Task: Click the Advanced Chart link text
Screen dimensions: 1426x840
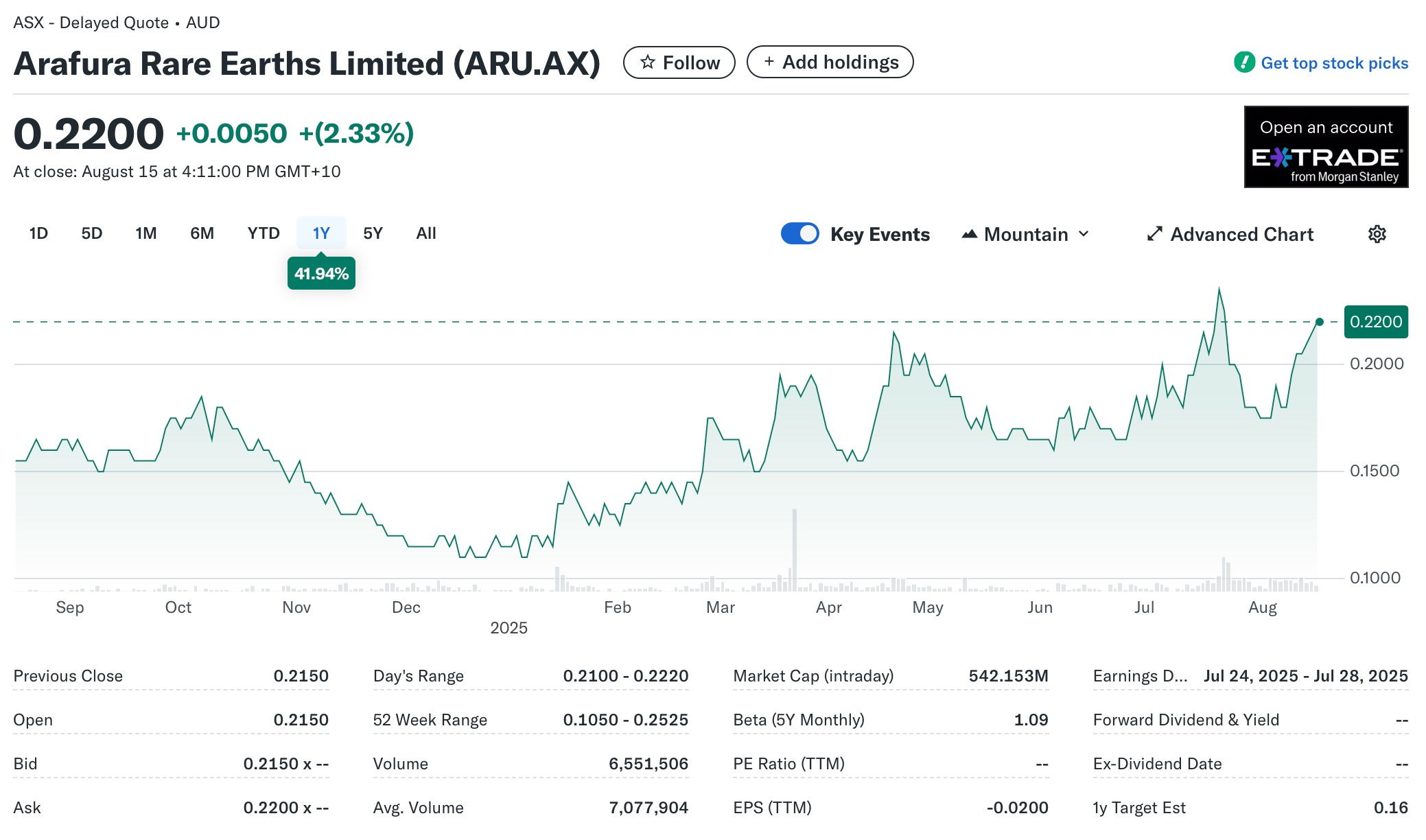Action: tap(1241, 234)
